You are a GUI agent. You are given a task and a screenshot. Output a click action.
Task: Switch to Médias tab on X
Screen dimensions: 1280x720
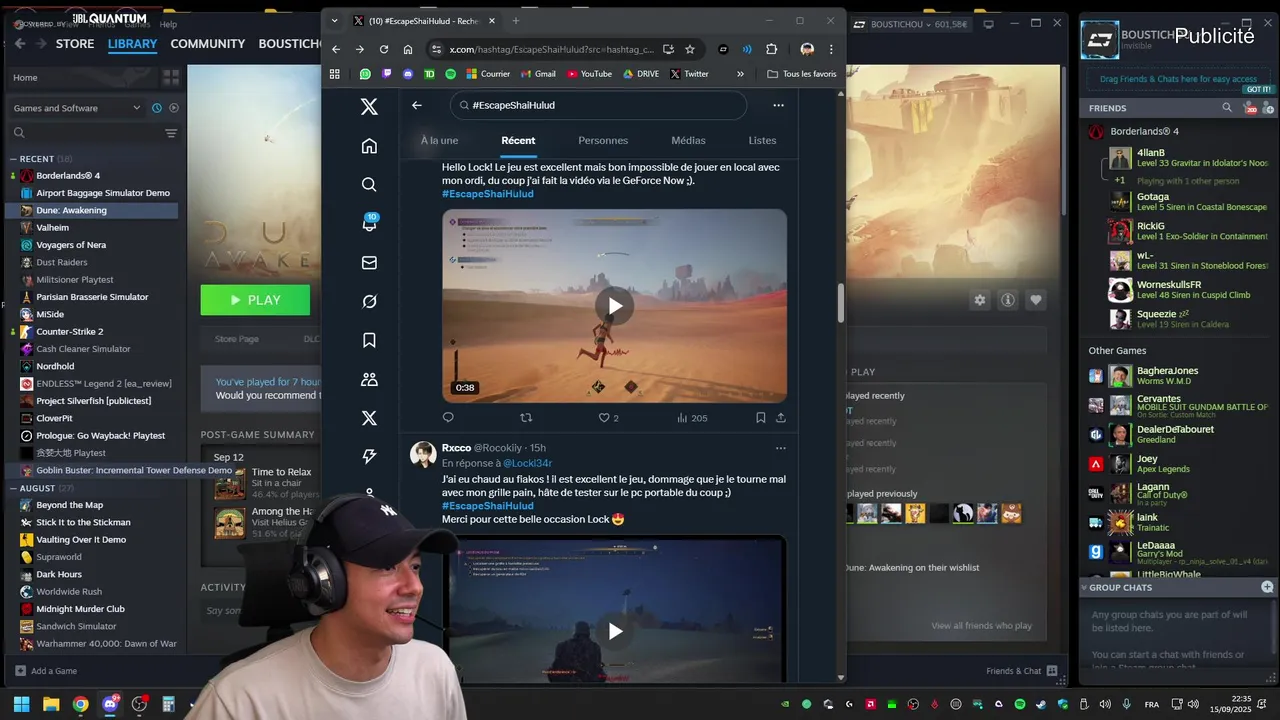point(688,141)
